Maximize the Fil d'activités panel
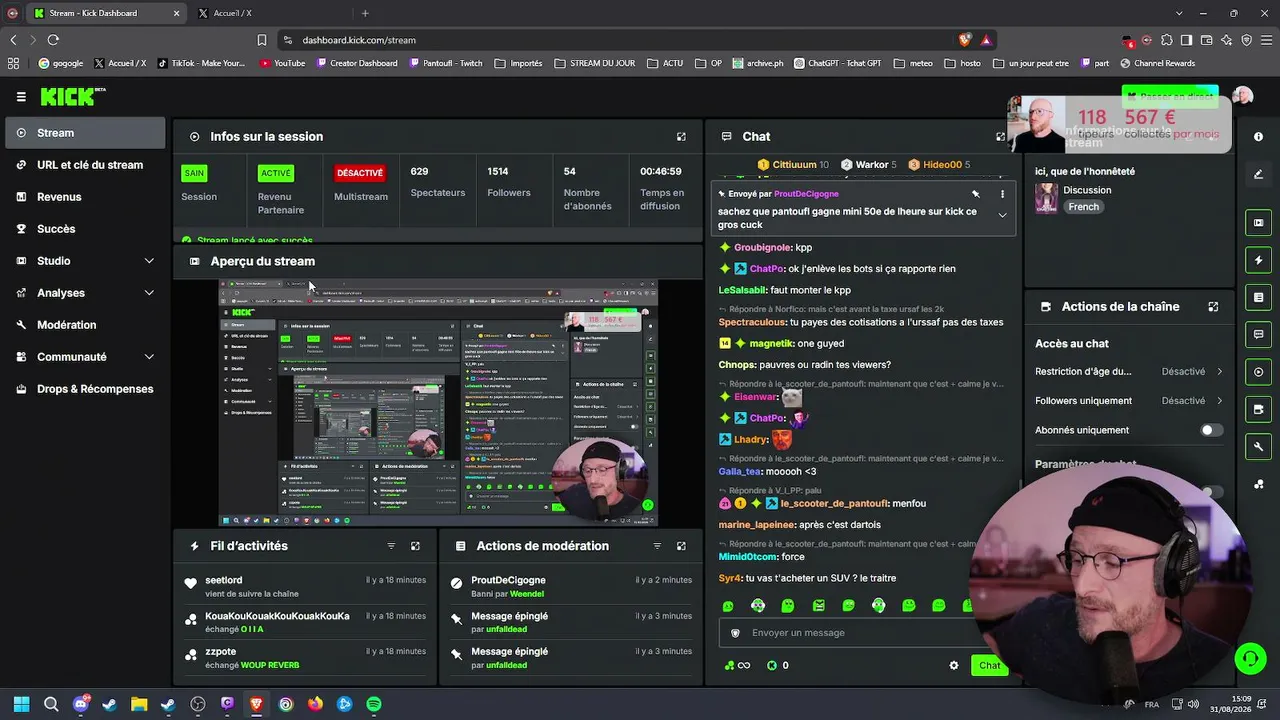This screenshot has height=720, width=1280. [415, 546]
